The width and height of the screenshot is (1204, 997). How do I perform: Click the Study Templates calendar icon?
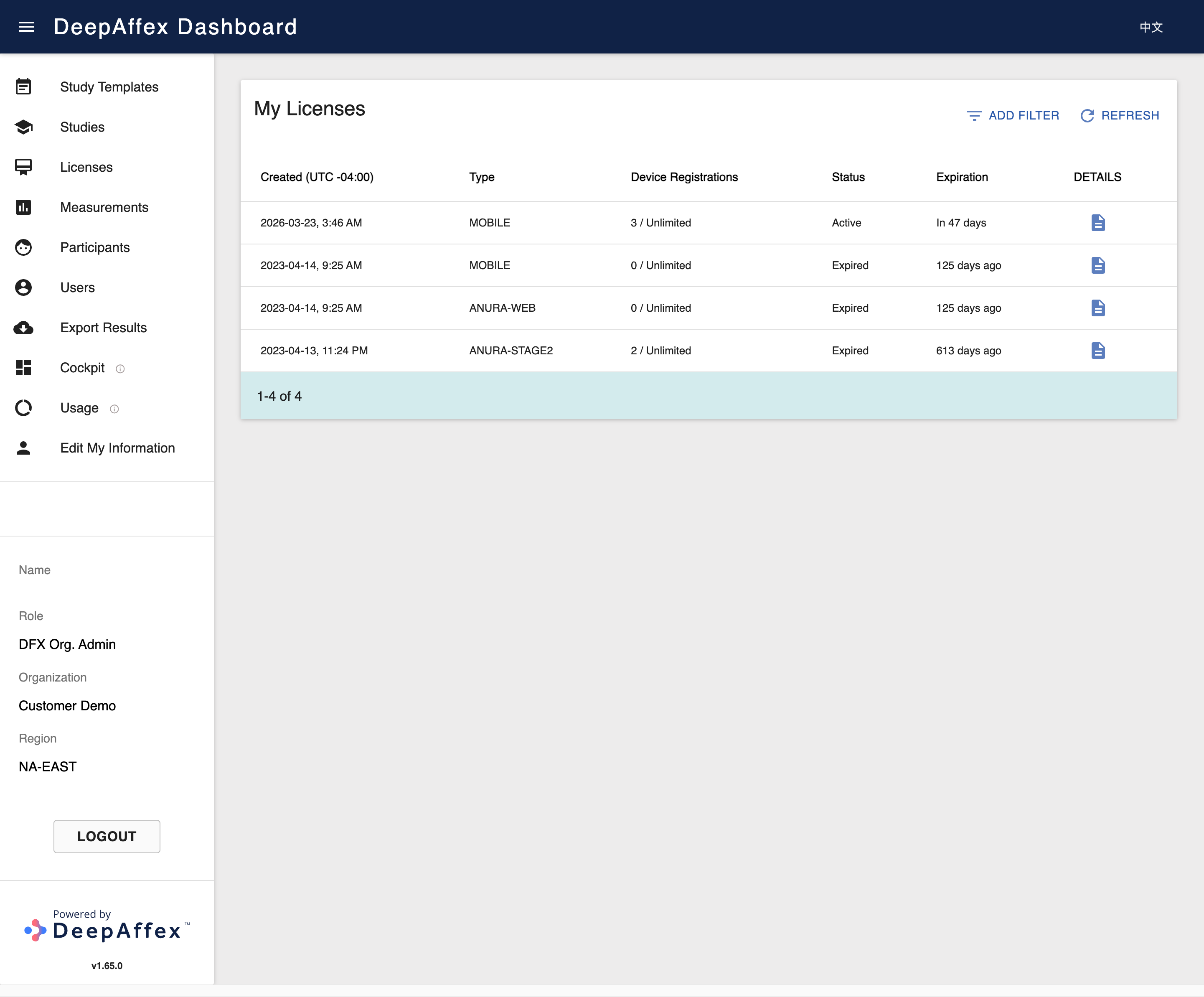tap(23, 86)
